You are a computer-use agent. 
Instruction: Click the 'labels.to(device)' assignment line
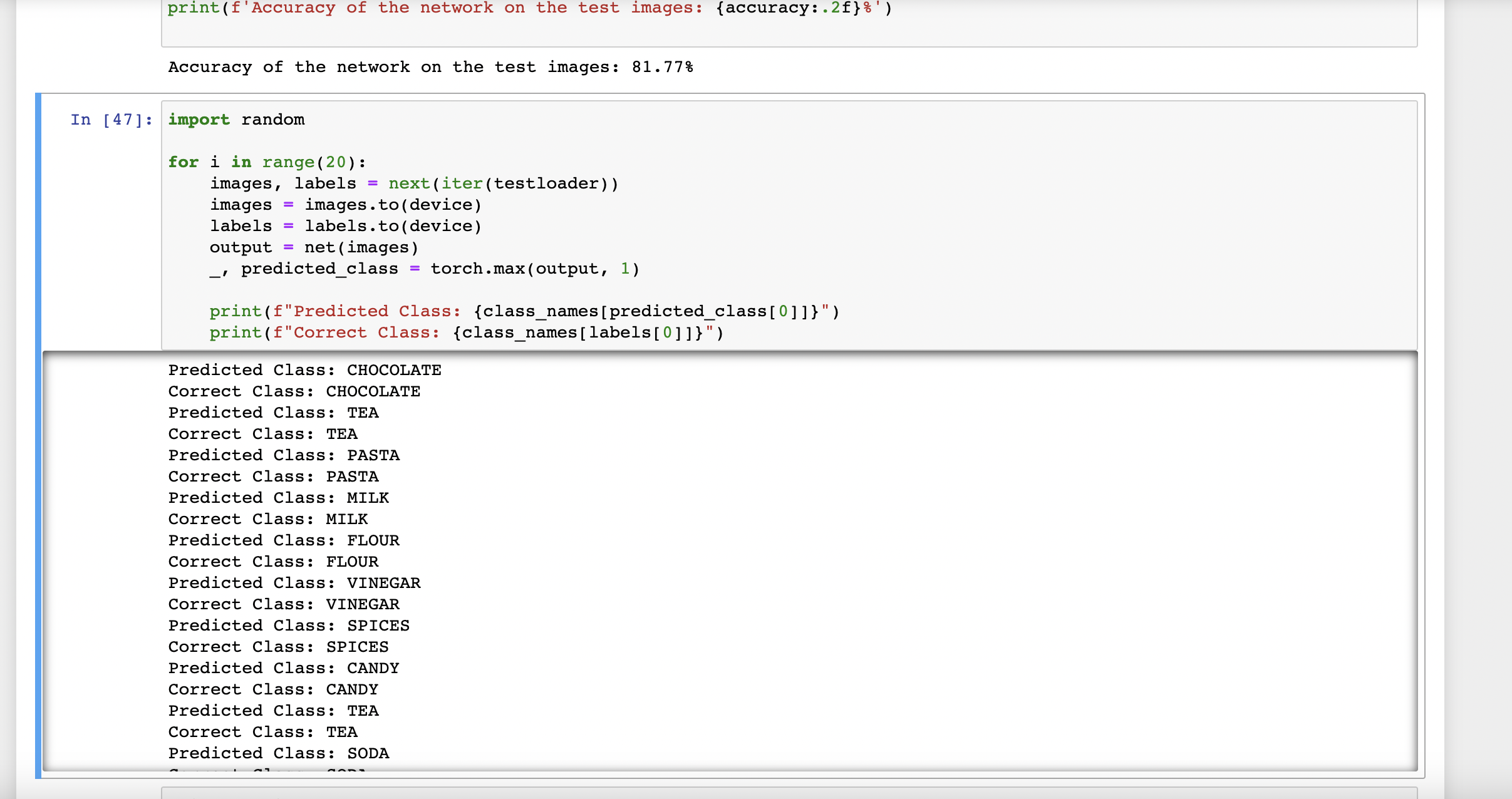point(345,226)
